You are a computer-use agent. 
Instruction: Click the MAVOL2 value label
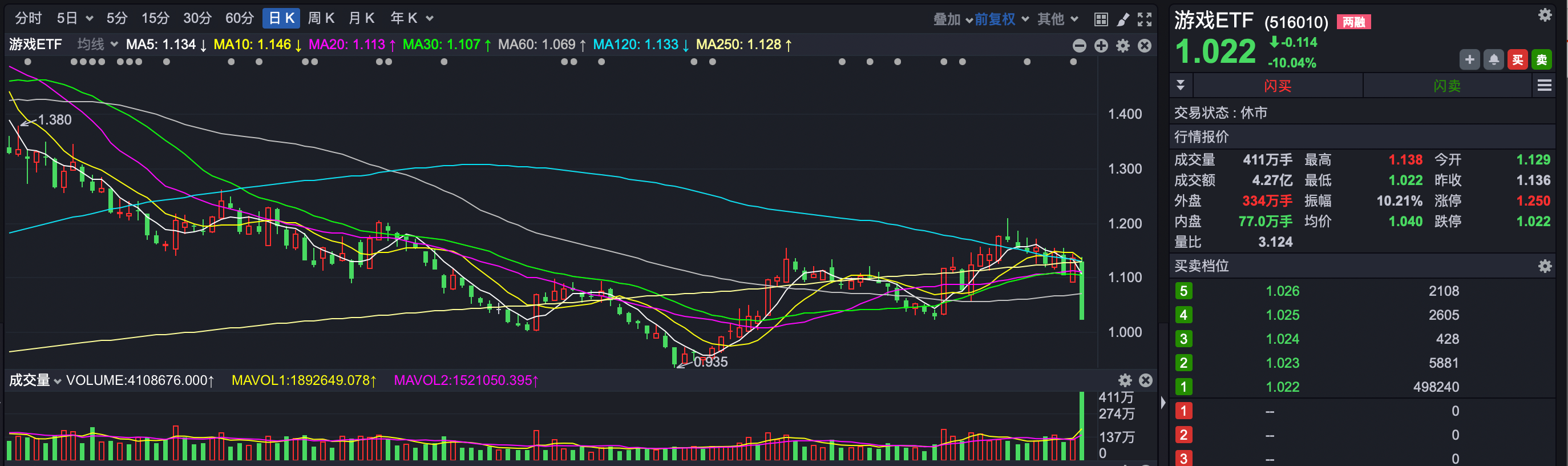coord(466,381)
